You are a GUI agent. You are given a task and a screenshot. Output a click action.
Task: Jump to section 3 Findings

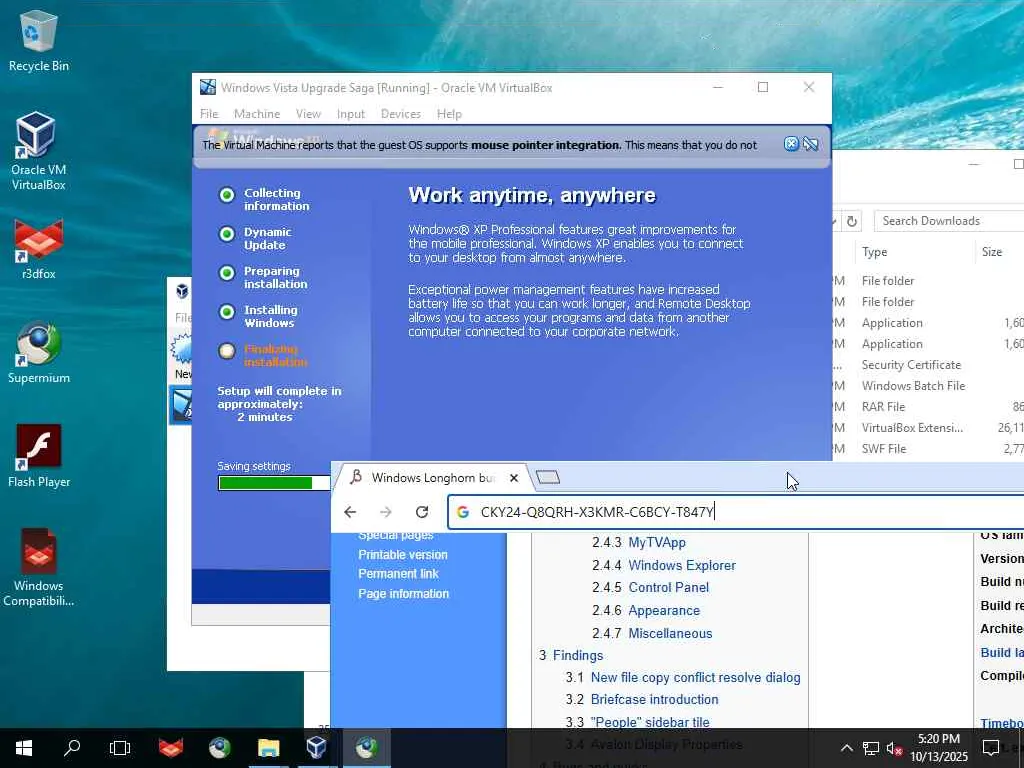click(x=578, y=655)
